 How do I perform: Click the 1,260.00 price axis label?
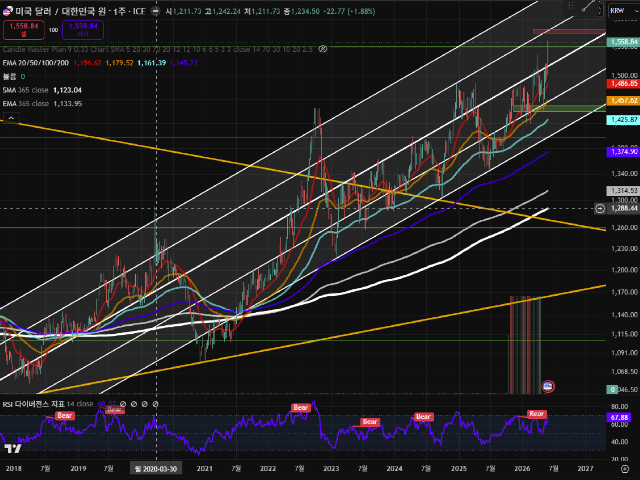tap(624, 227)
